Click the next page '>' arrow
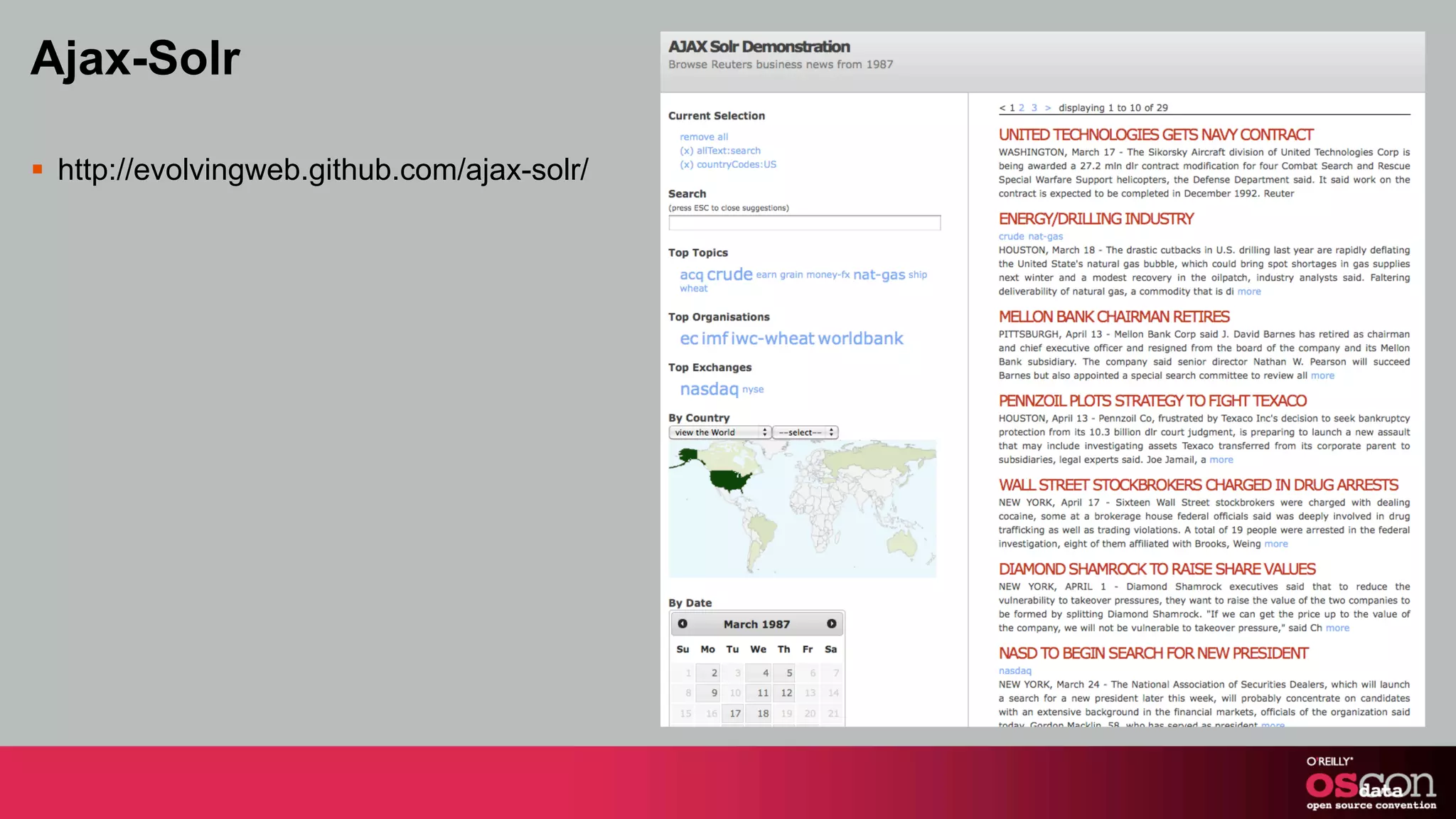 pos(1048,108)
